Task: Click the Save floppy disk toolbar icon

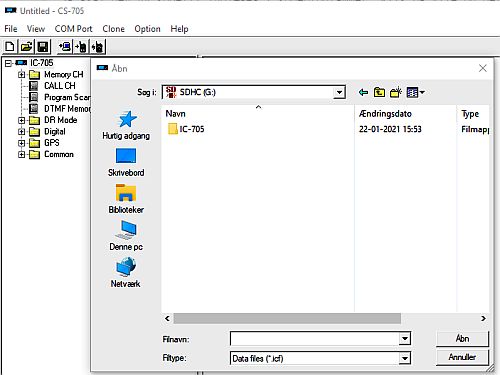Action: coord(43,47)
